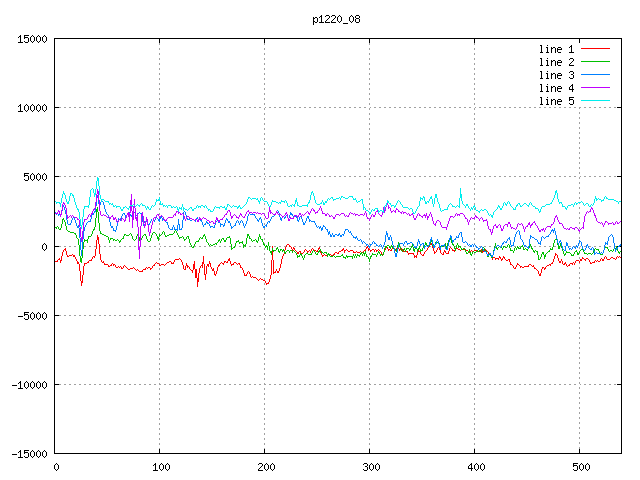This screenshot has width=640, height=480.
Task: Click the green sample next to line 2
Action: click(596, 62)
